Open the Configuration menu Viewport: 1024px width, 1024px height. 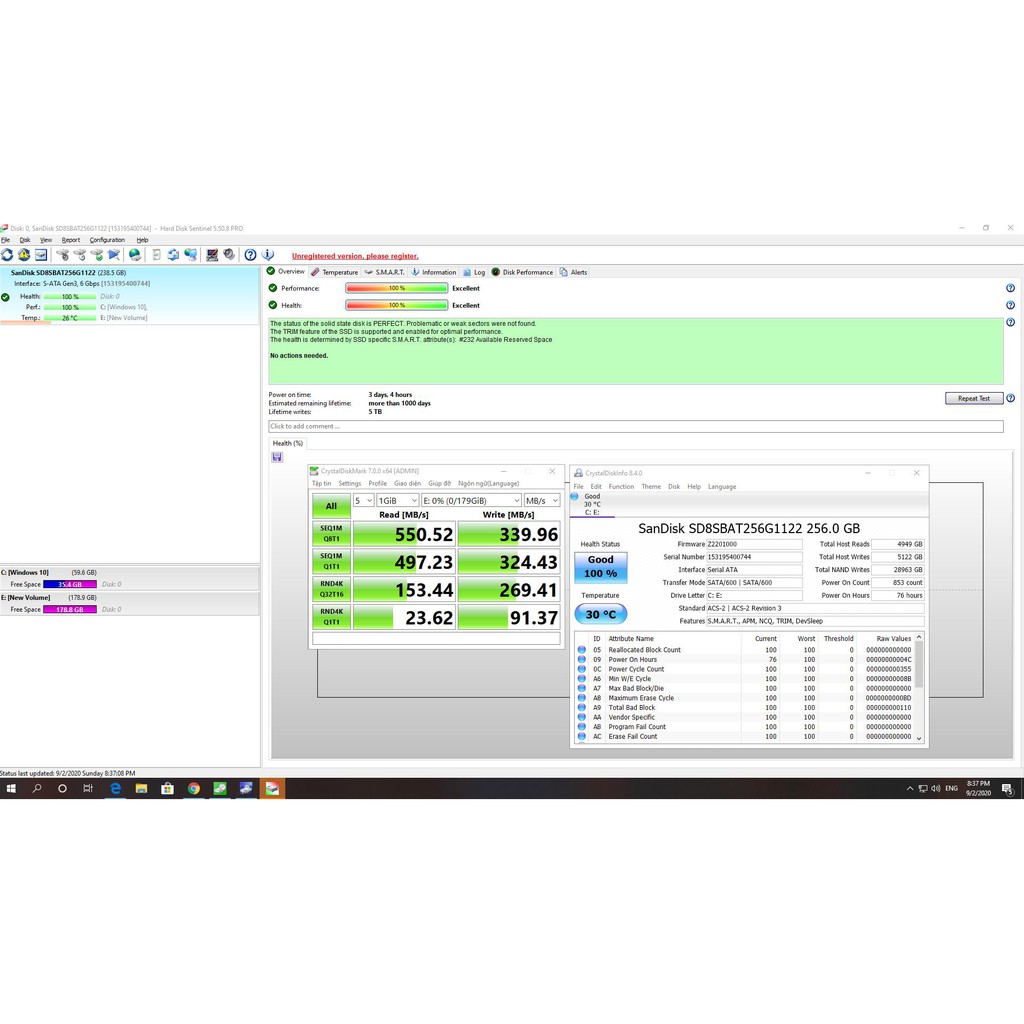[x=107, y=240]
